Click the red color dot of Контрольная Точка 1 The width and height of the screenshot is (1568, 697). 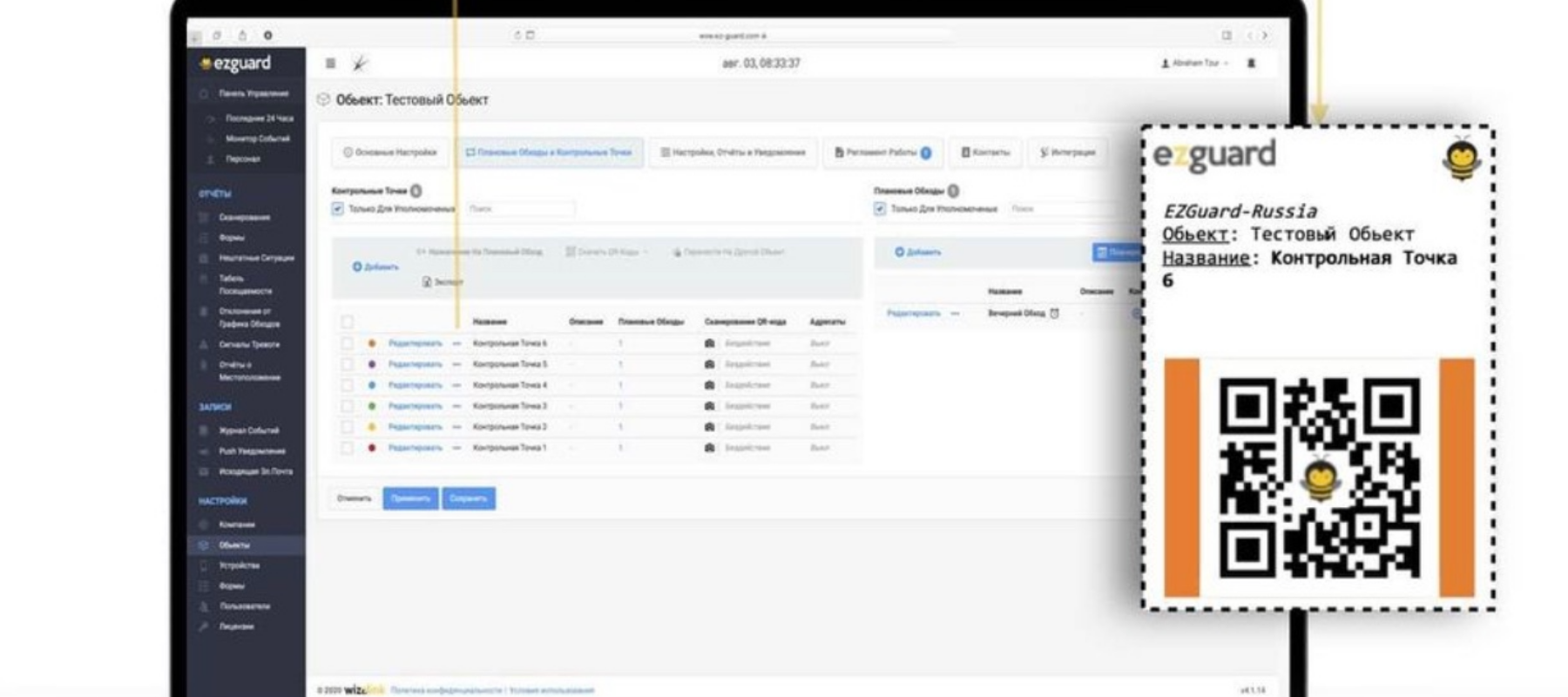click(x=372, y=448)
